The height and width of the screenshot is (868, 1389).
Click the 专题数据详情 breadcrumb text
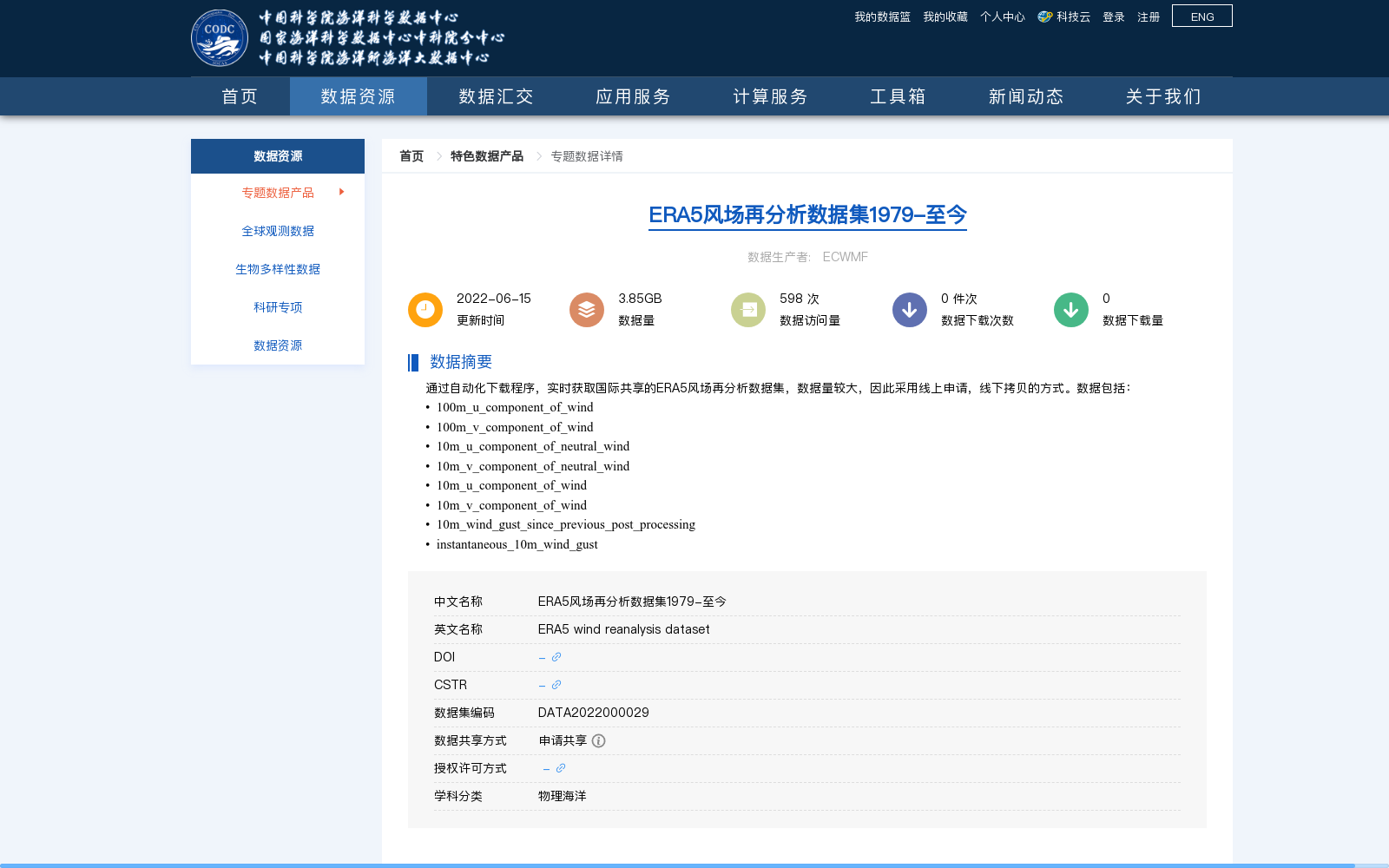click(x=587, y=156)
